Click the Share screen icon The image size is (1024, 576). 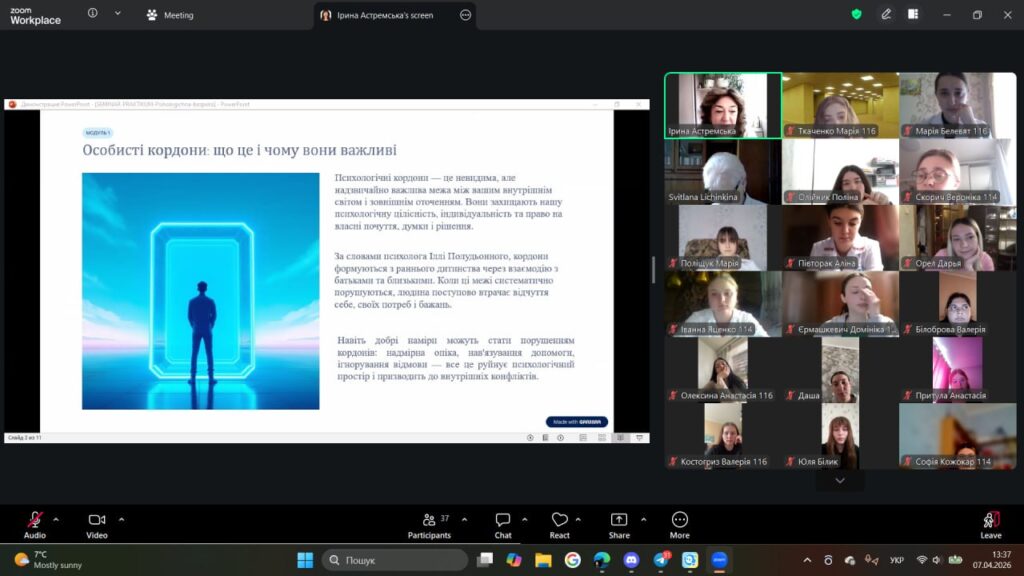(619, 520)
